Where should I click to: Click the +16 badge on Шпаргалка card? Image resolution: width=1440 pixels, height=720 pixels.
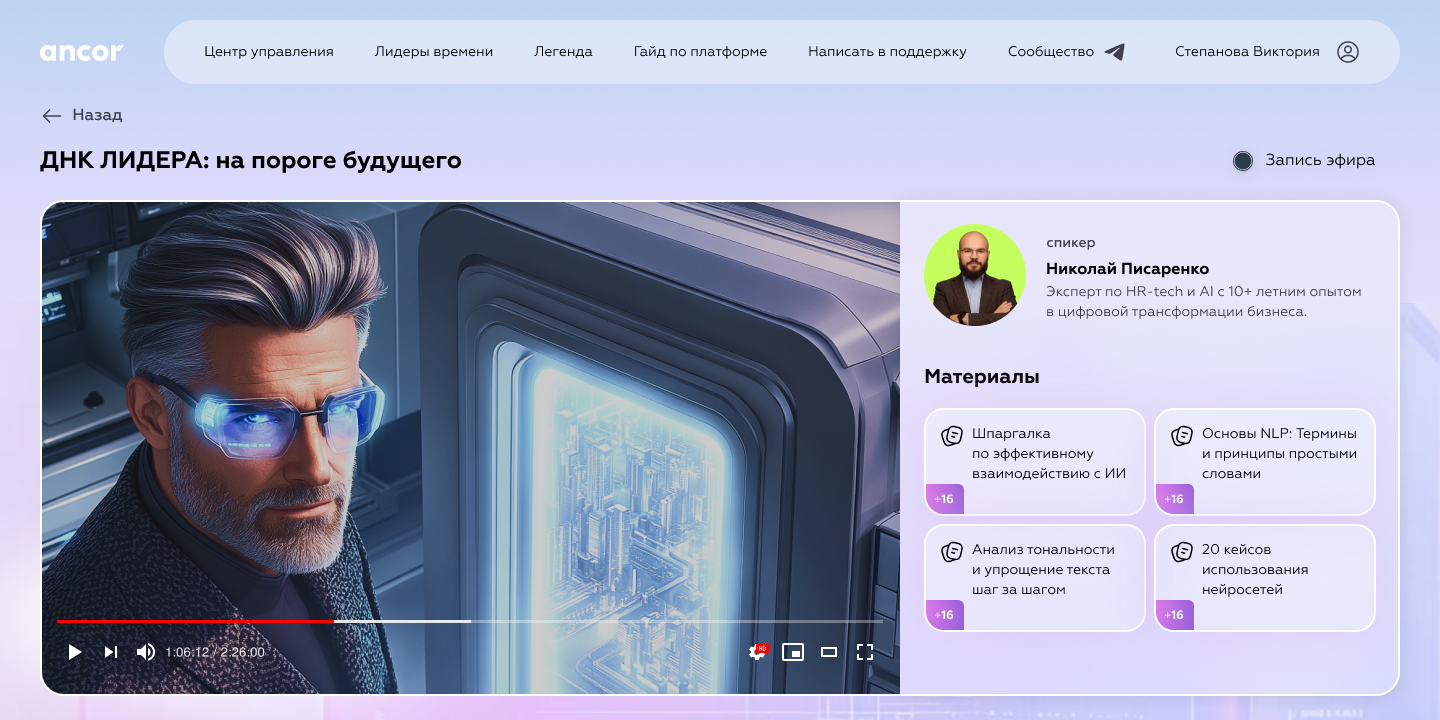(945, 499)
